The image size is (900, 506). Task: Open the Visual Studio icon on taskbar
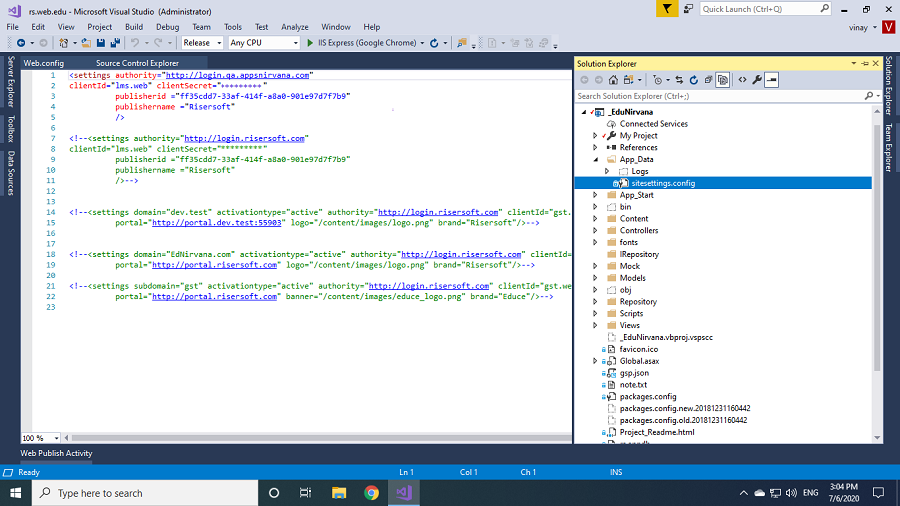pos(404,493)
